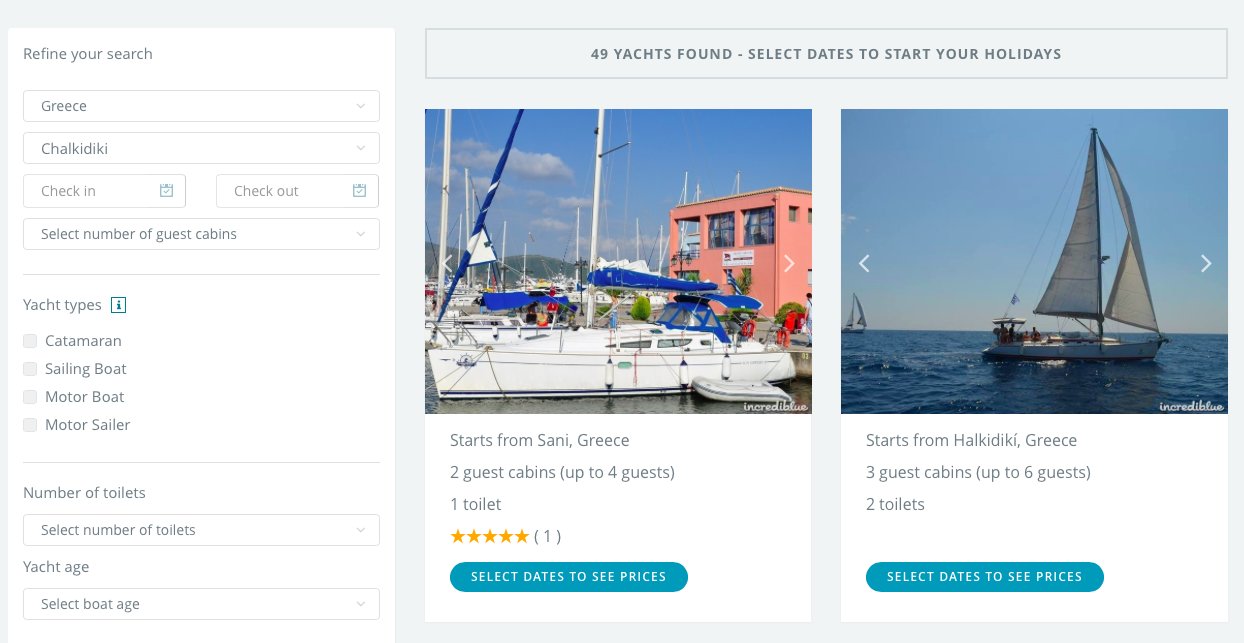The image size is (1244, 643).
Task: Show previous photo of Sani yacht
Action: (449, 263)
